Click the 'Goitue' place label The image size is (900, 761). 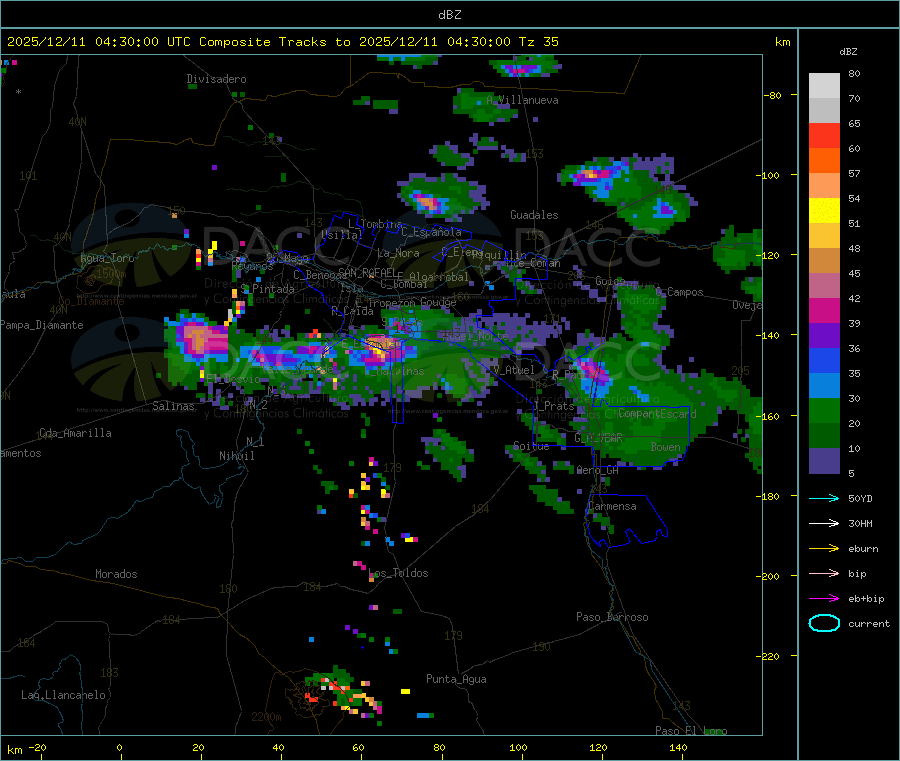531,446
